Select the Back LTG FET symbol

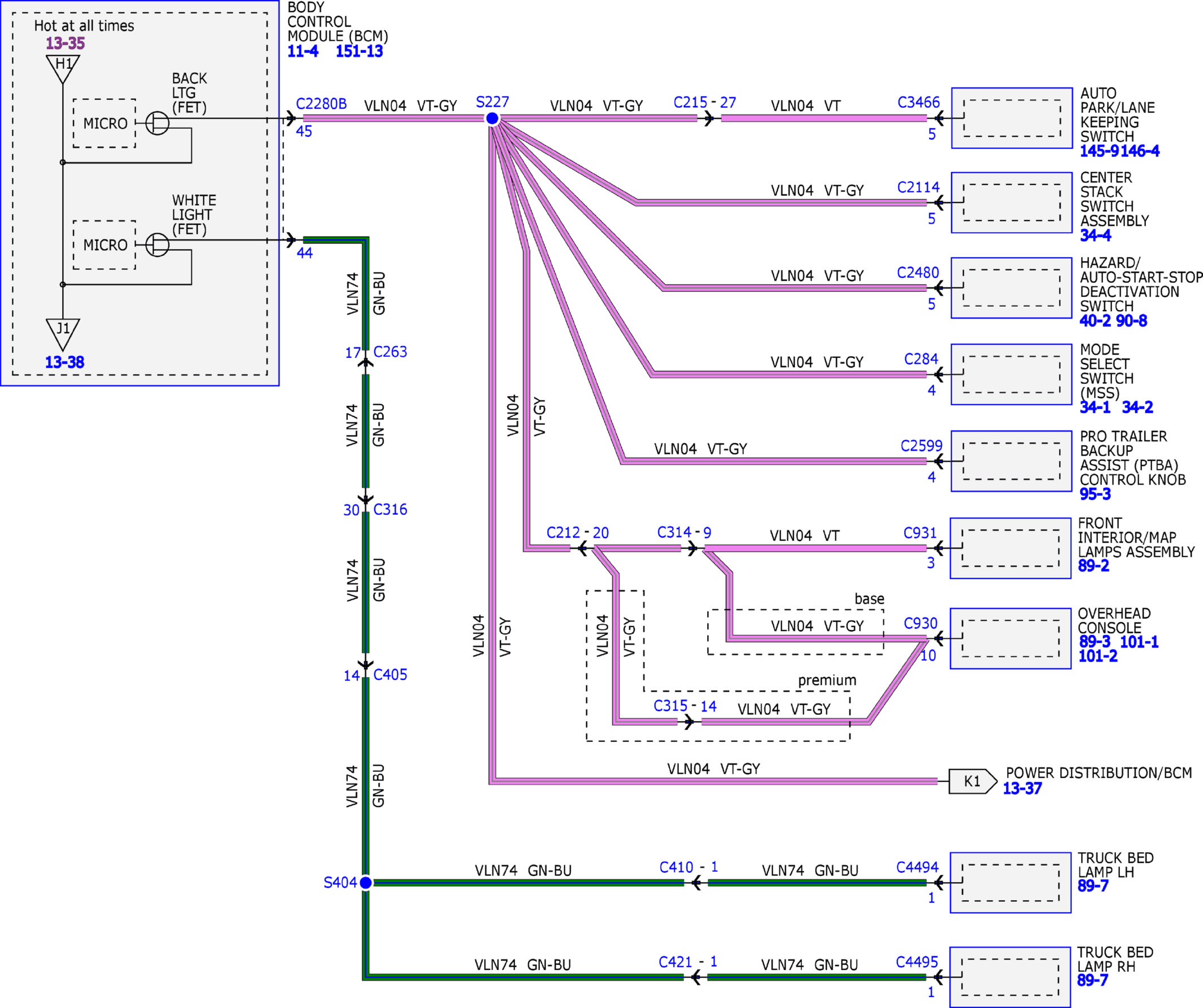(x=158, y=123)
